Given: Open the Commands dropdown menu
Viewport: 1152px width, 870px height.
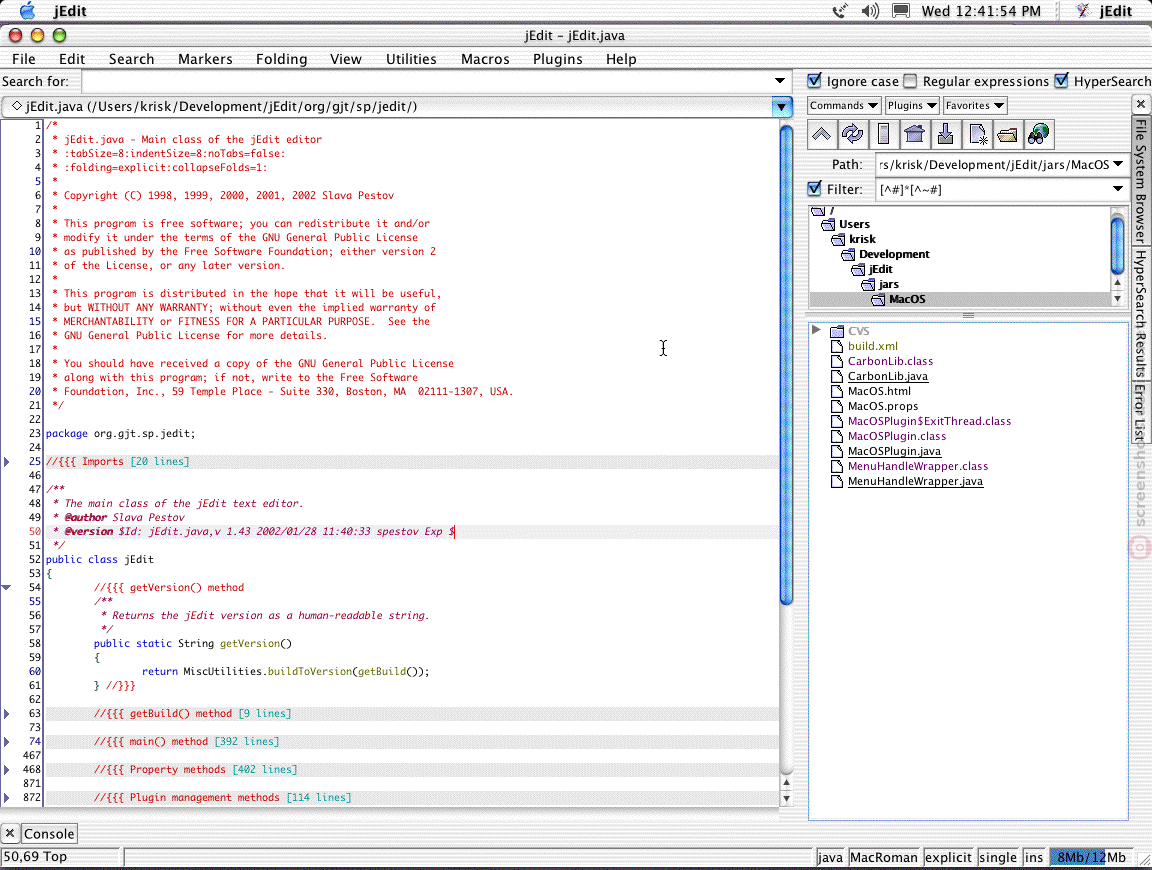Looking at the screenshot, I should (x=843, y=106).
